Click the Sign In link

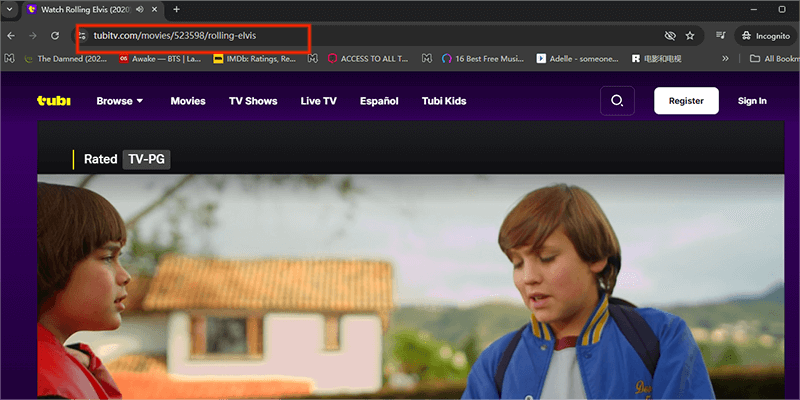point(752,101)
